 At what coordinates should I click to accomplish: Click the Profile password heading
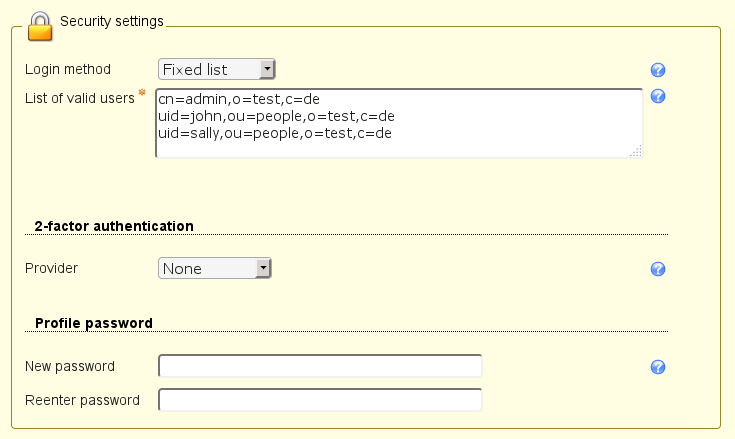94,323
